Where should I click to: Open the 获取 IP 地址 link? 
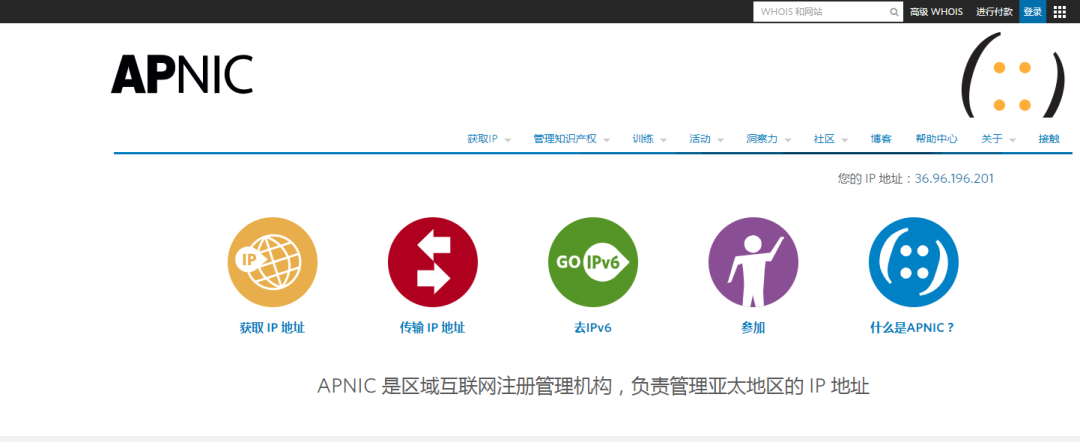coord(272,328)
